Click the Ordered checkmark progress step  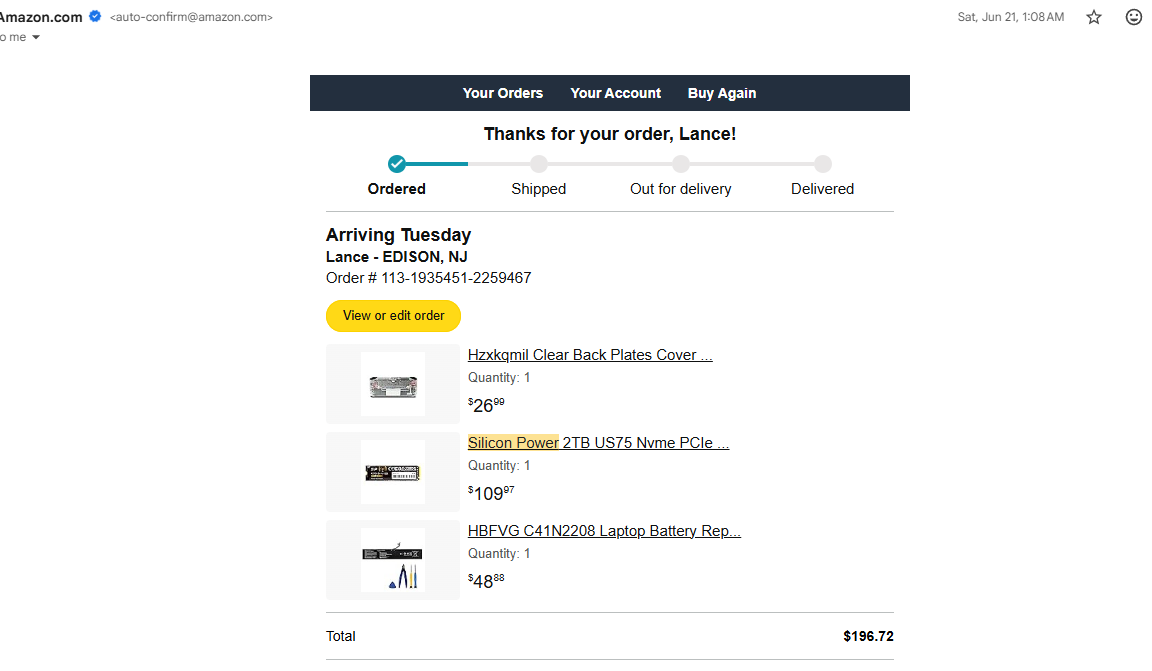point(397,164)
